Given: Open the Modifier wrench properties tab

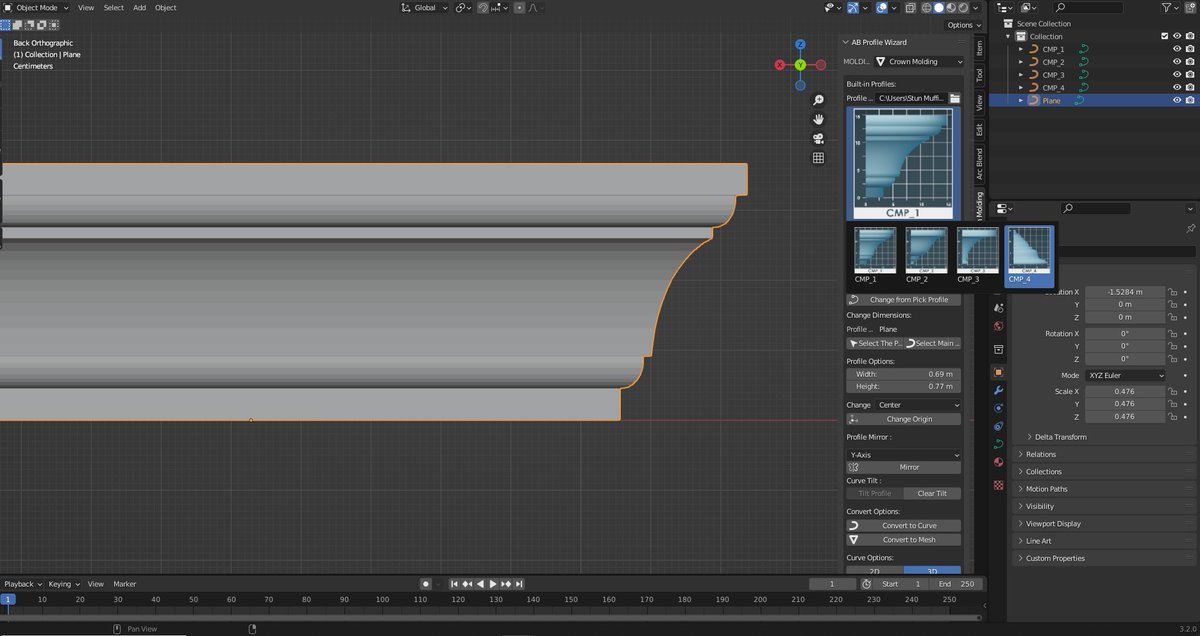Looking at the screenshot, I should click(x=998, y=390).
